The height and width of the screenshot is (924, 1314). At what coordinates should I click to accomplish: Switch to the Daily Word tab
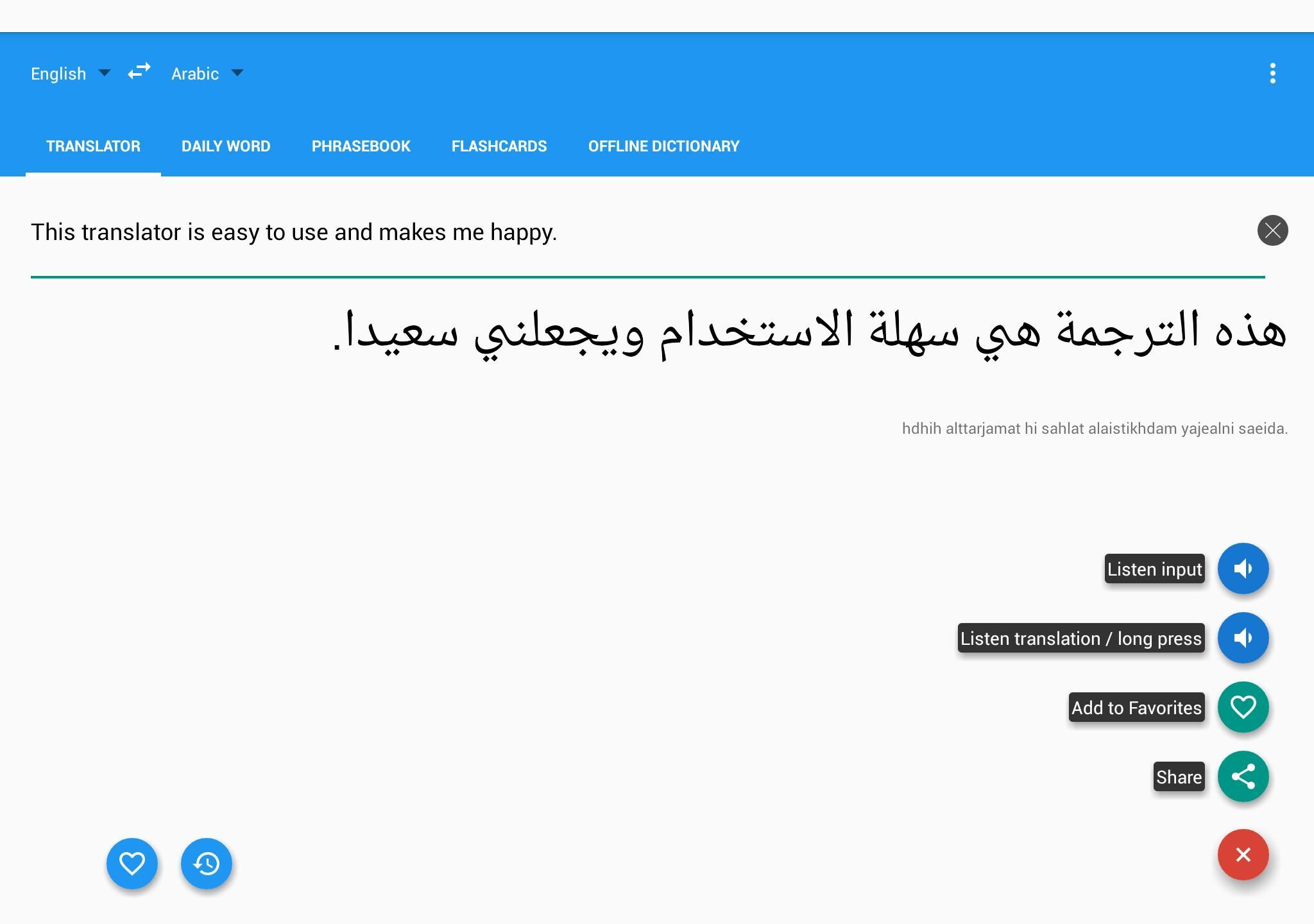(226, 146)
